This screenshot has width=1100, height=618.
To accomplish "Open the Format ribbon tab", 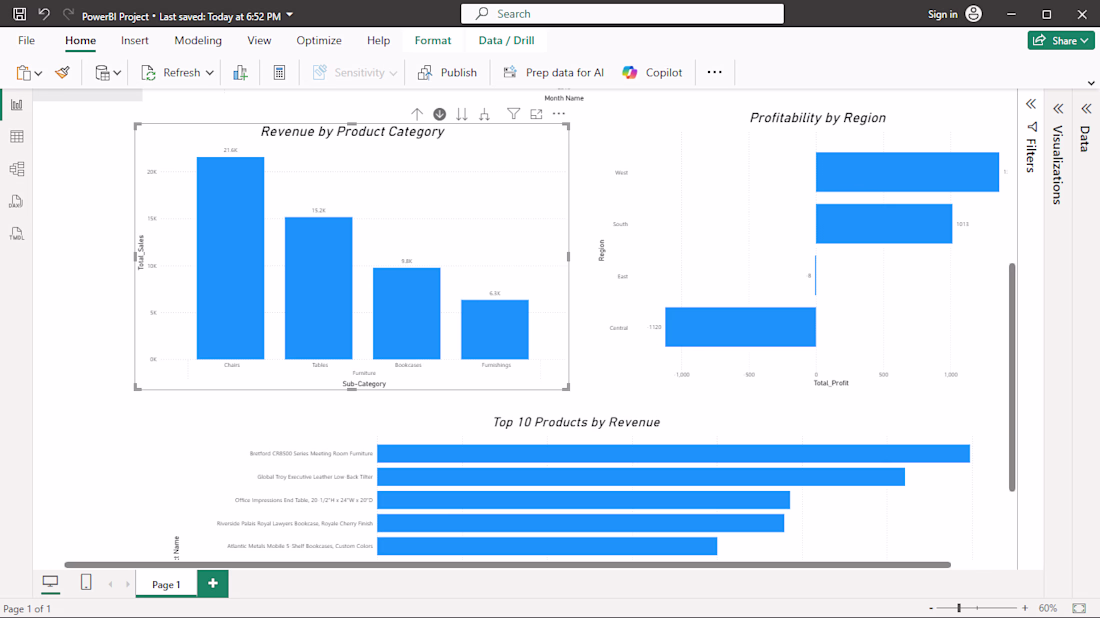I will (433, 41).
